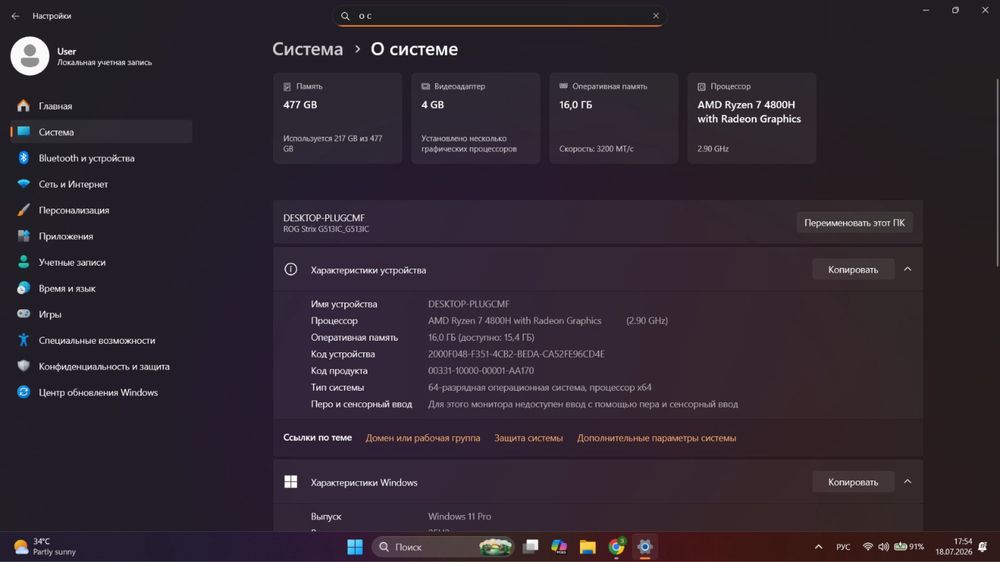Open Приложения settings
This screenshot has height=562, width=1000.
(101, 236)
